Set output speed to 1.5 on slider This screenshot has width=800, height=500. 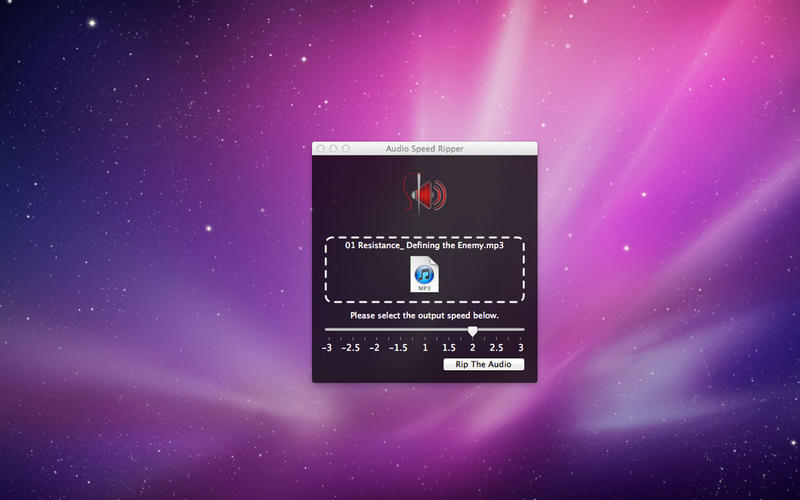coord(448,331)
